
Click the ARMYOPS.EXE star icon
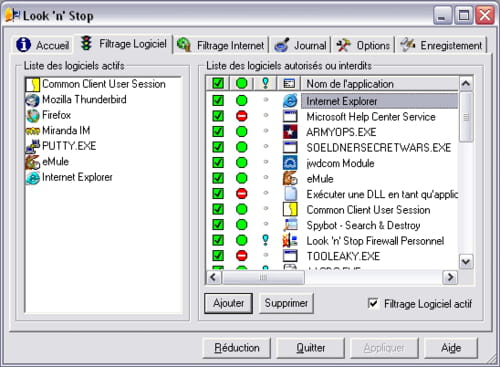(x=290, y=132)
